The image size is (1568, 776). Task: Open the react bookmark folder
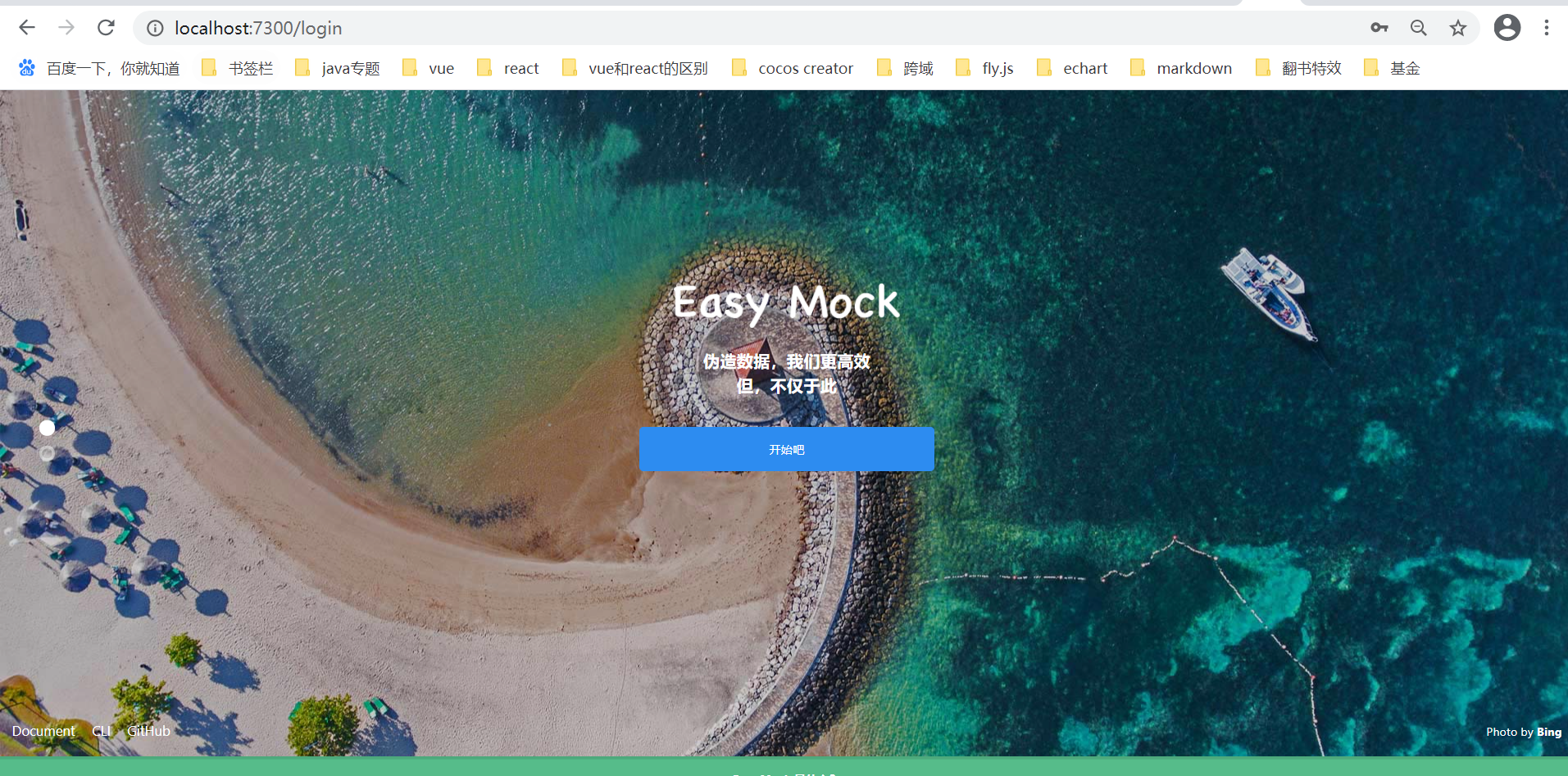coord(507,68)
